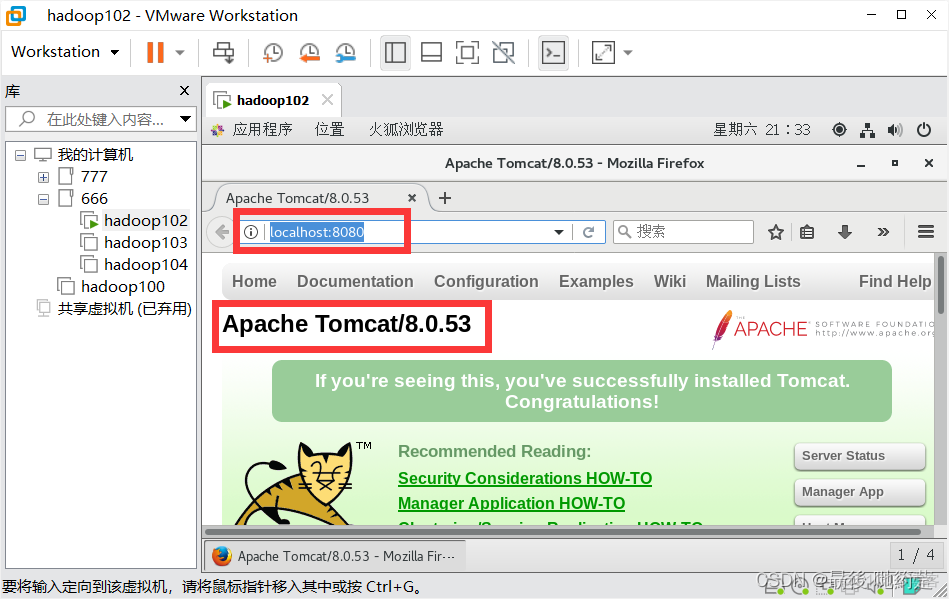Enter full screen mode from the toolbar

[x=467, y=52]
